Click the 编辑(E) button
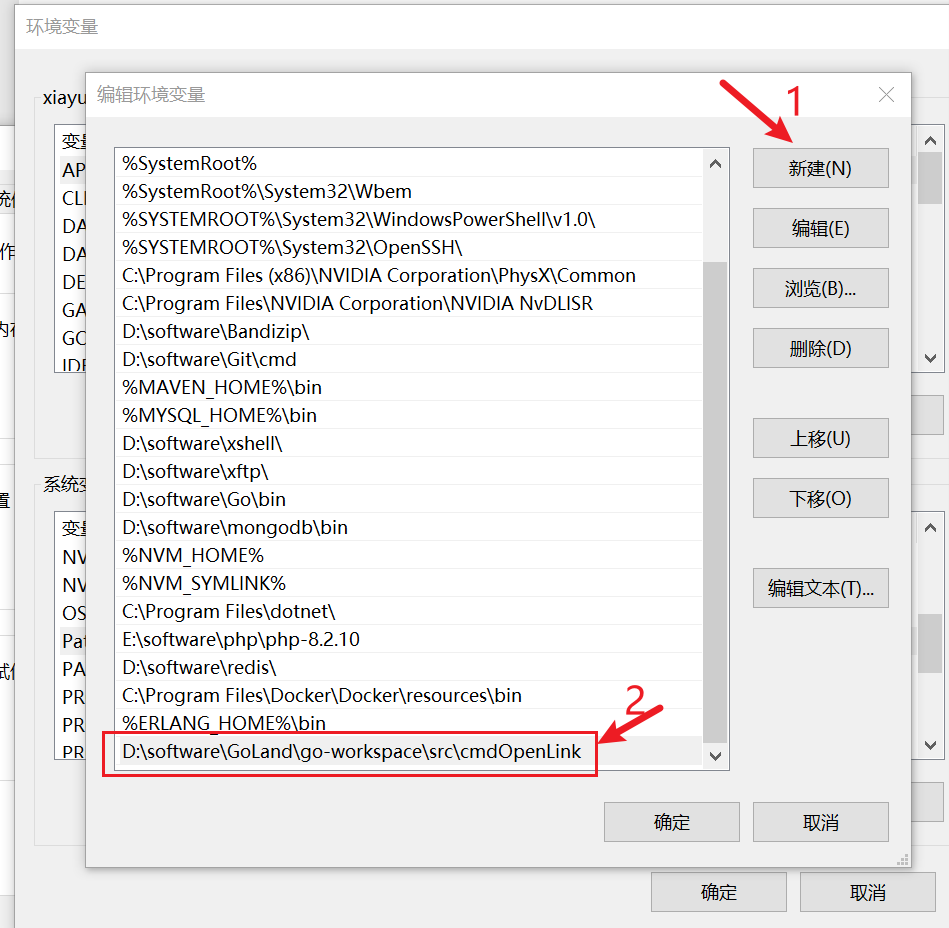This screenshot has width=949, height=928. click(820, 228)
